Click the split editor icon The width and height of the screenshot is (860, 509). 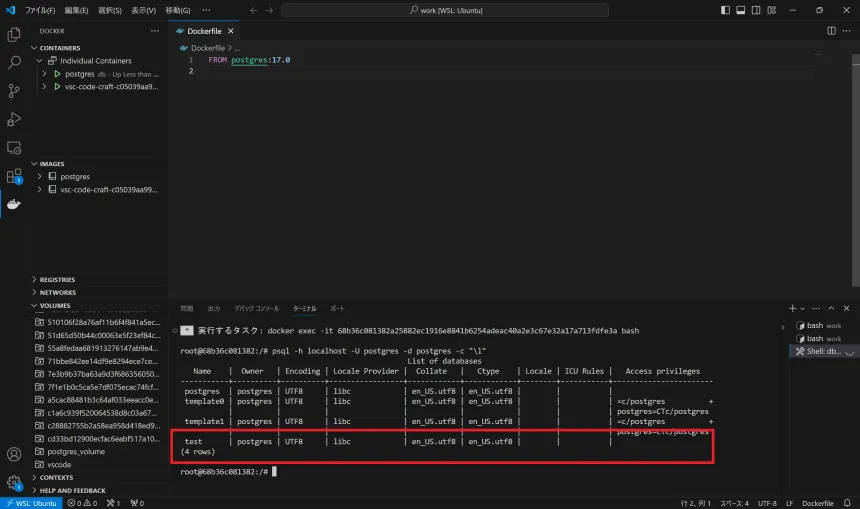(831, 31)
